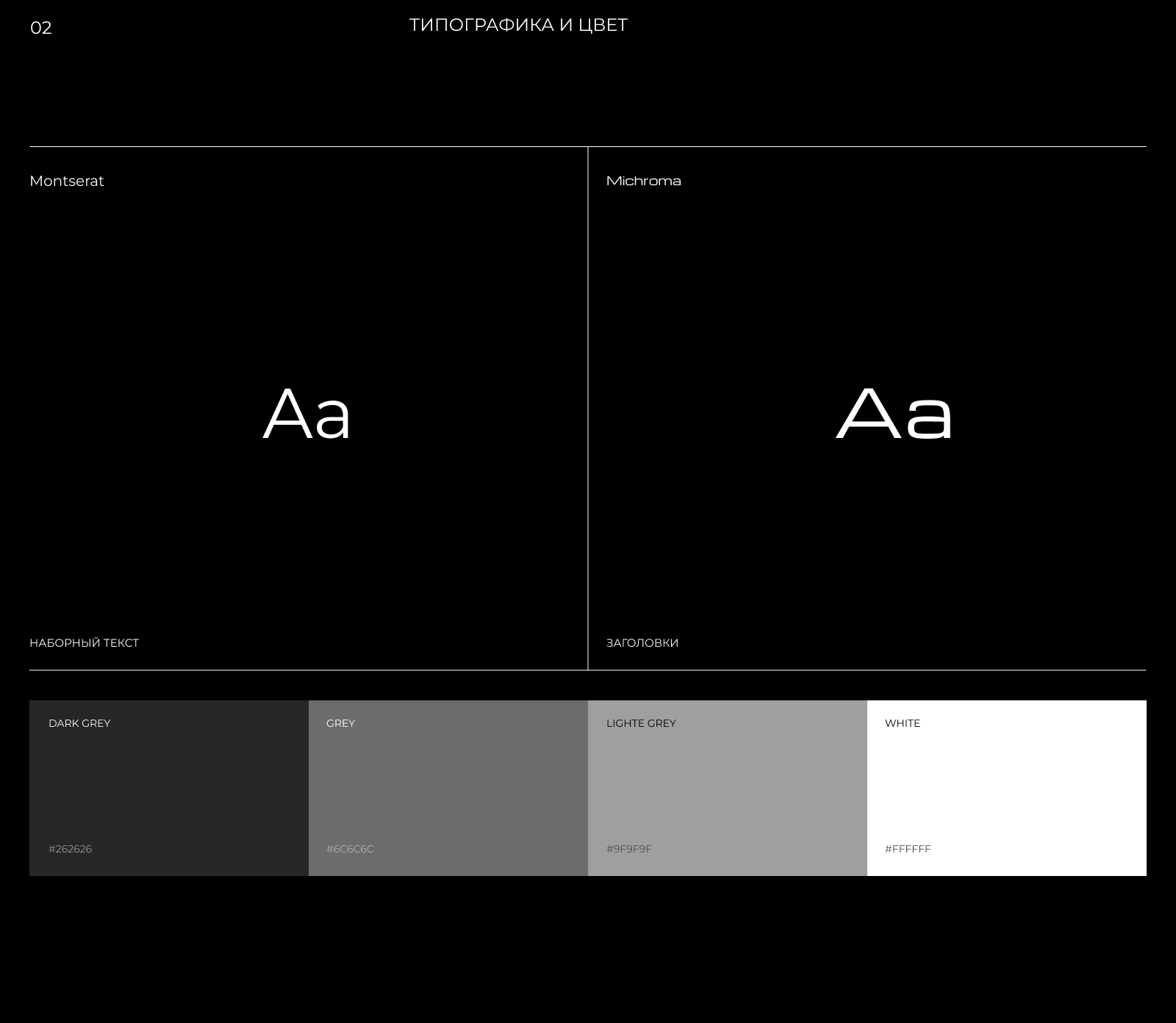
Task: Click the Montserat font name
Action: point(67,181)
